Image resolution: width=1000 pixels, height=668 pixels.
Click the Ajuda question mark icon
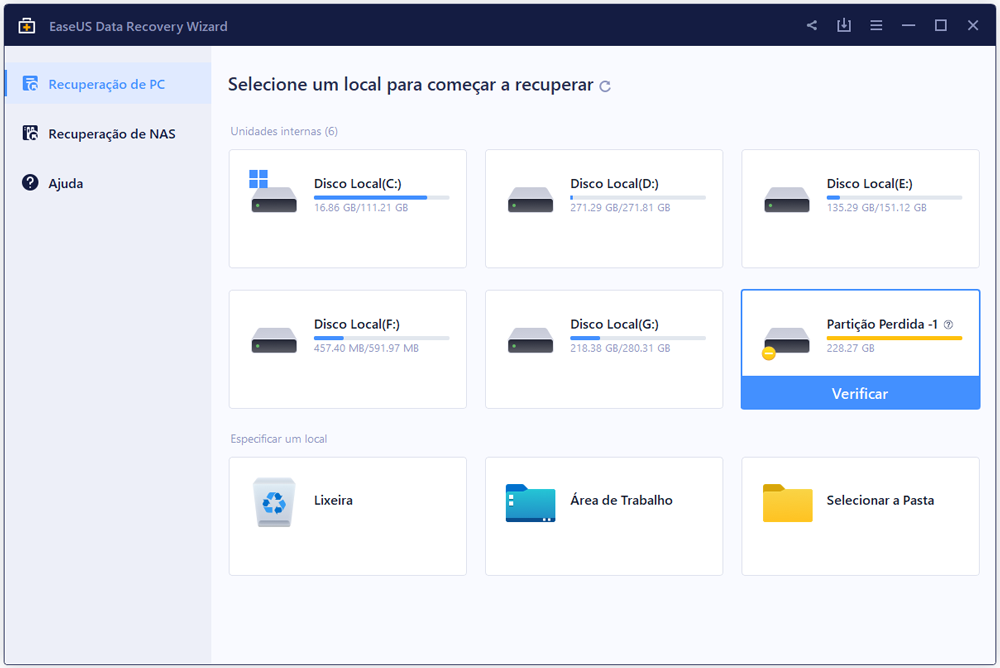pos(30,182)
